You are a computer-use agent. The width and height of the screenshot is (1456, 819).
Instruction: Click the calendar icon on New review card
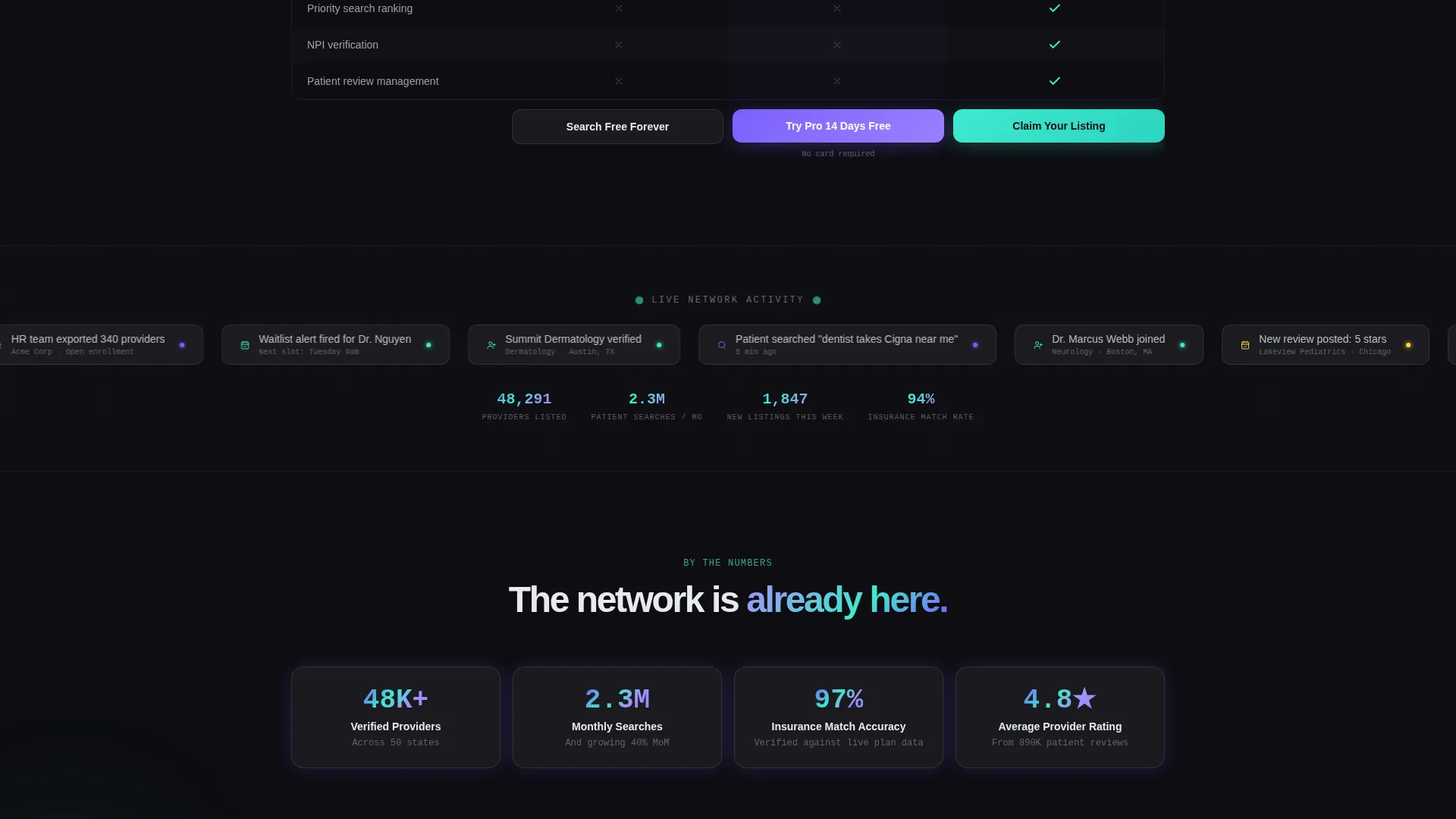pos(1245,345)
